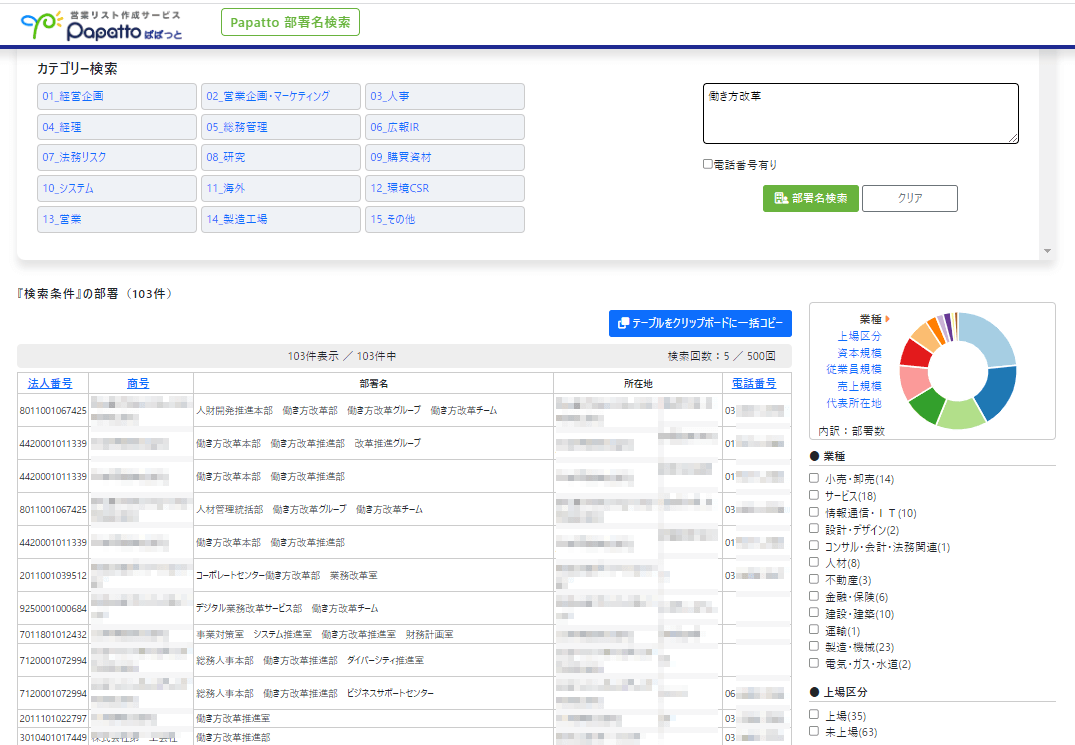
Task: Check the 未上場(63) filter
Action: 814,731
